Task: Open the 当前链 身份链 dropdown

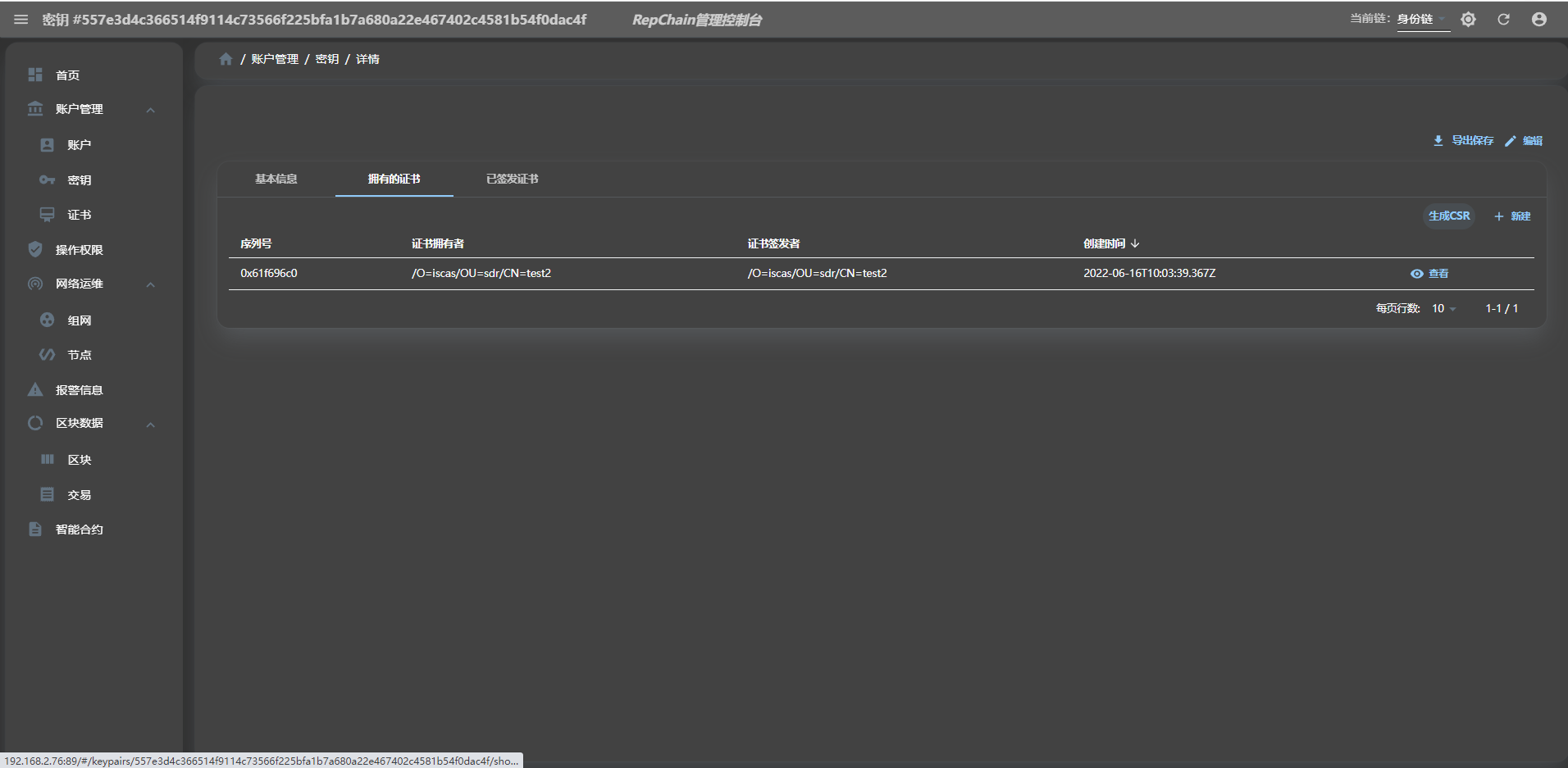Action: pyautogui.click(x=1423, y=19)
